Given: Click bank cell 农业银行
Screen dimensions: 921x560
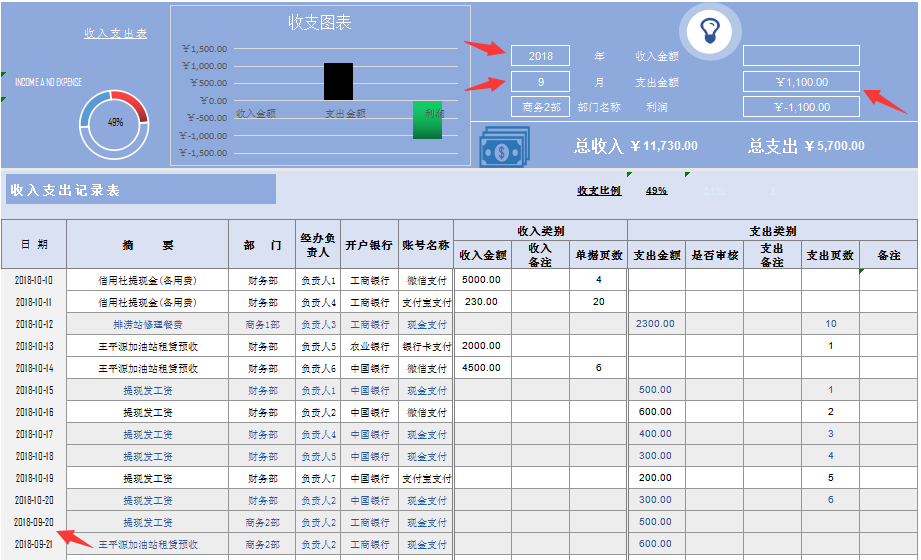Looking at the screenshot, I should pos(369,346).
